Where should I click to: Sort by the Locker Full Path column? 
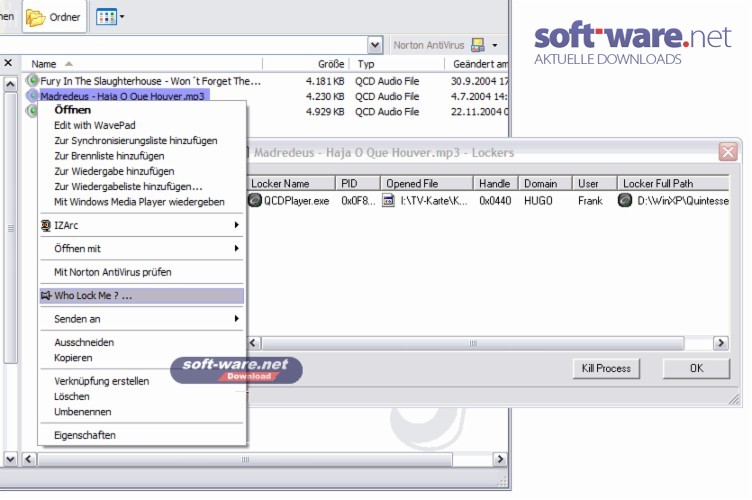point(673,184)
